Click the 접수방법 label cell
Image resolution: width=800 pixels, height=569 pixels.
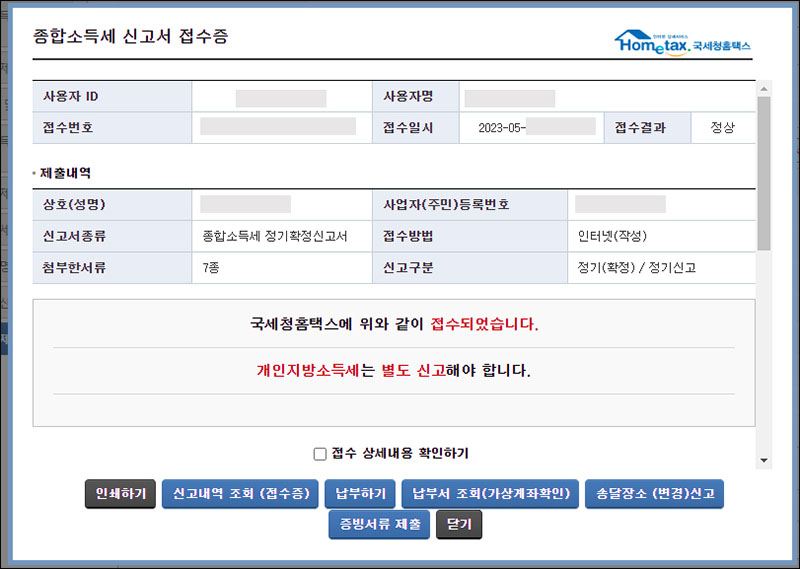tap(470, 236)
